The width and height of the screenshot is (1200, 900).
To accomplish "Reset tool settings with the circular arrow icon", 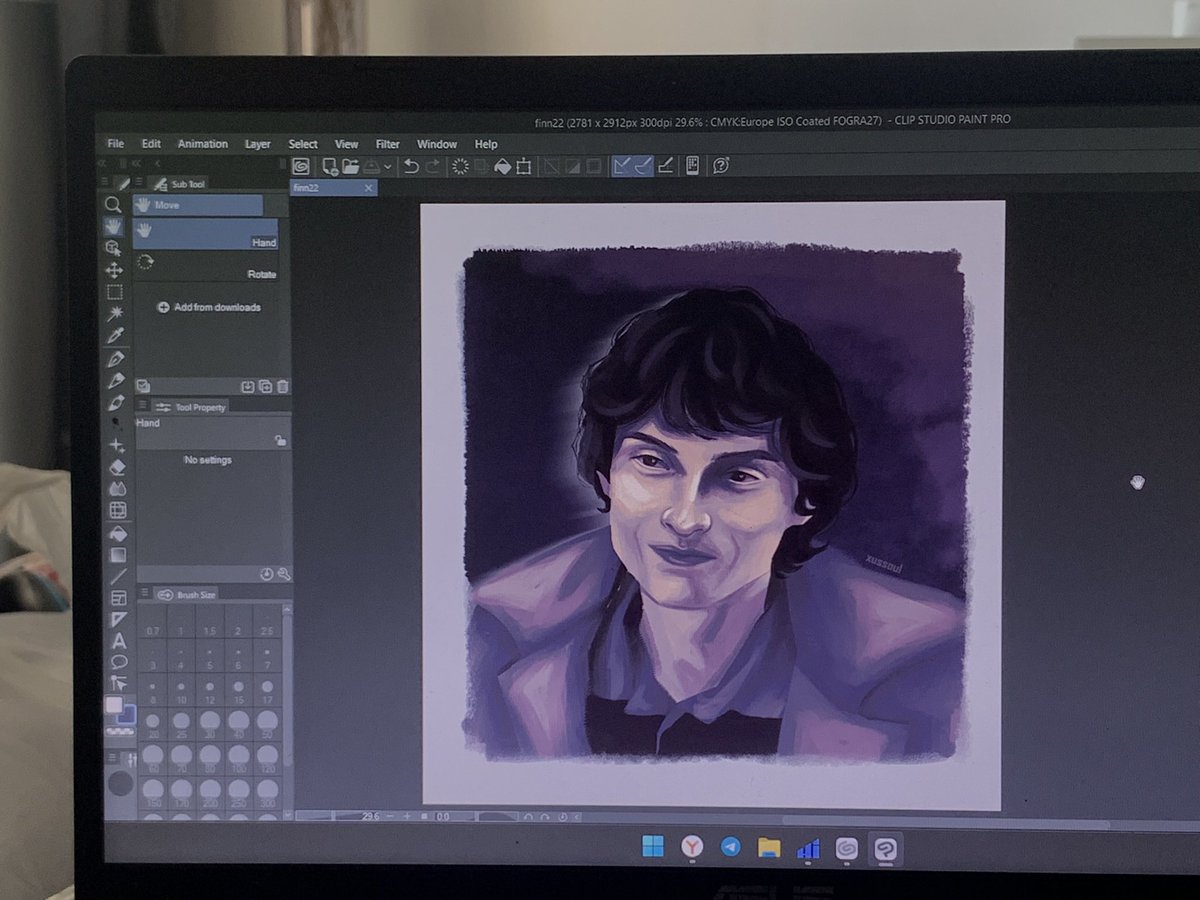I will pyautogui.click(x=267, y=574).
